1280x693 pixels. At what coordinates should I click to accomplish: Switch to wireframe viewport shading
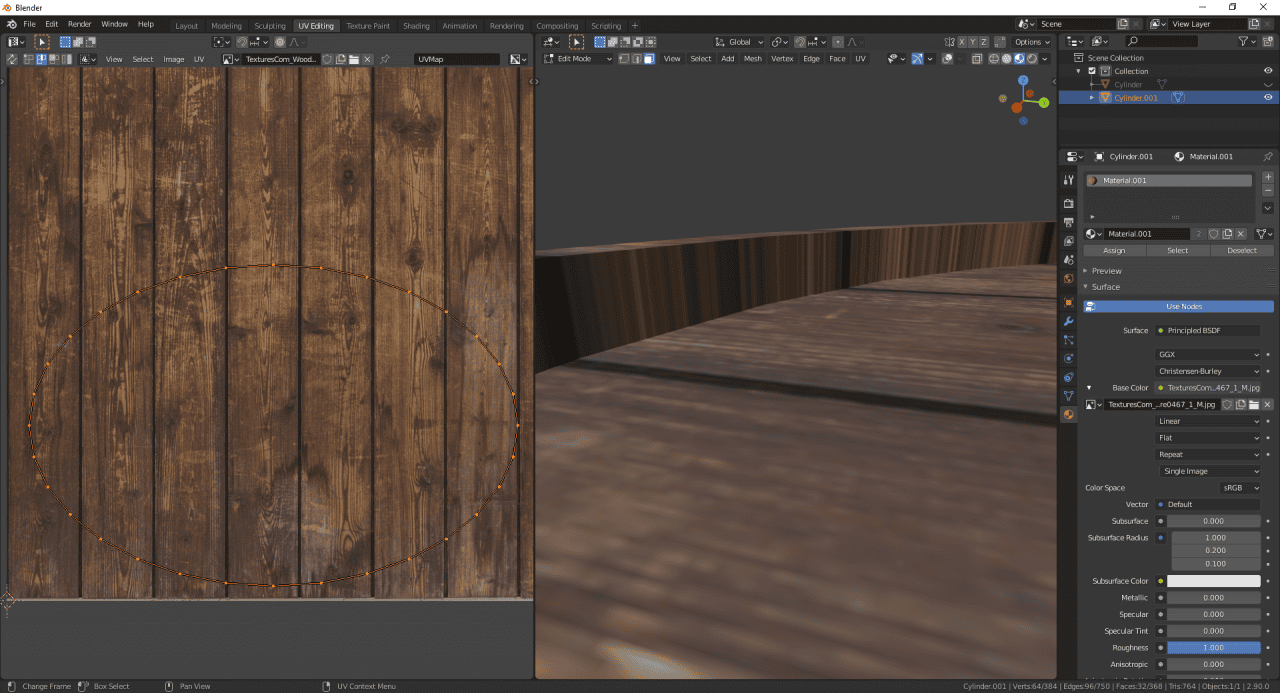tap(993, 59)
